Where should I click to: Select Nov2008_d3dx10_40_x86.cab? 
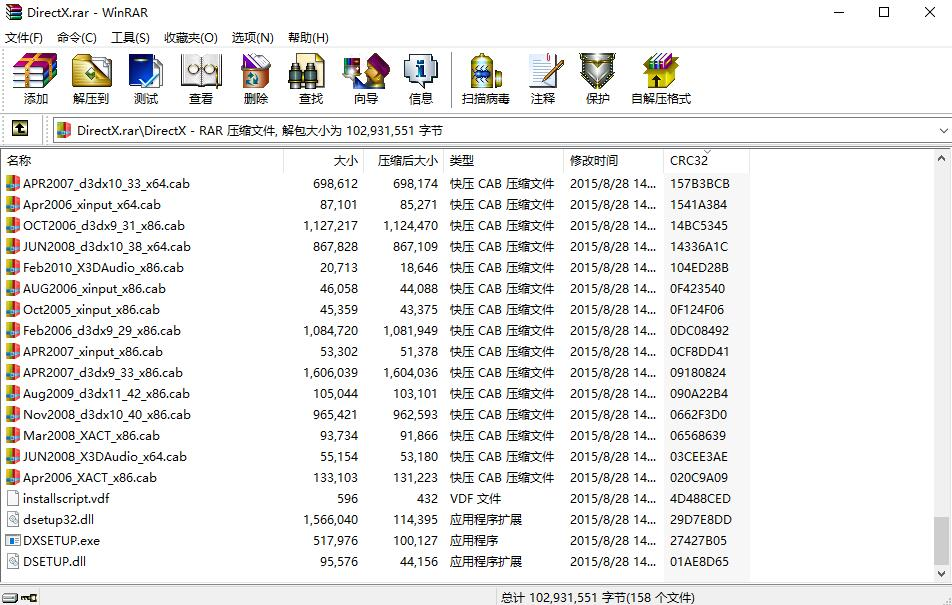coord(107,415)
